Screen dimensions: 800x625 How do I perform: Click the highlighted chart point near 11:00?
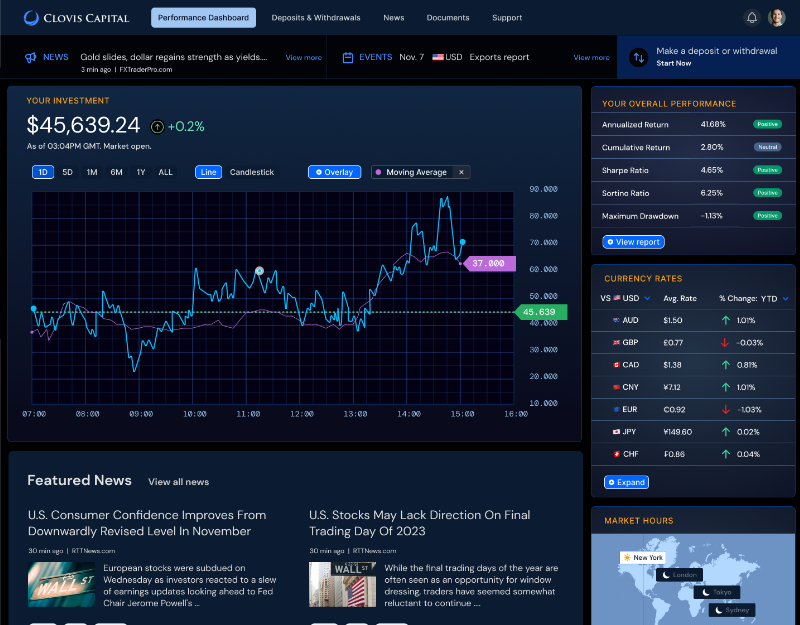259,271
